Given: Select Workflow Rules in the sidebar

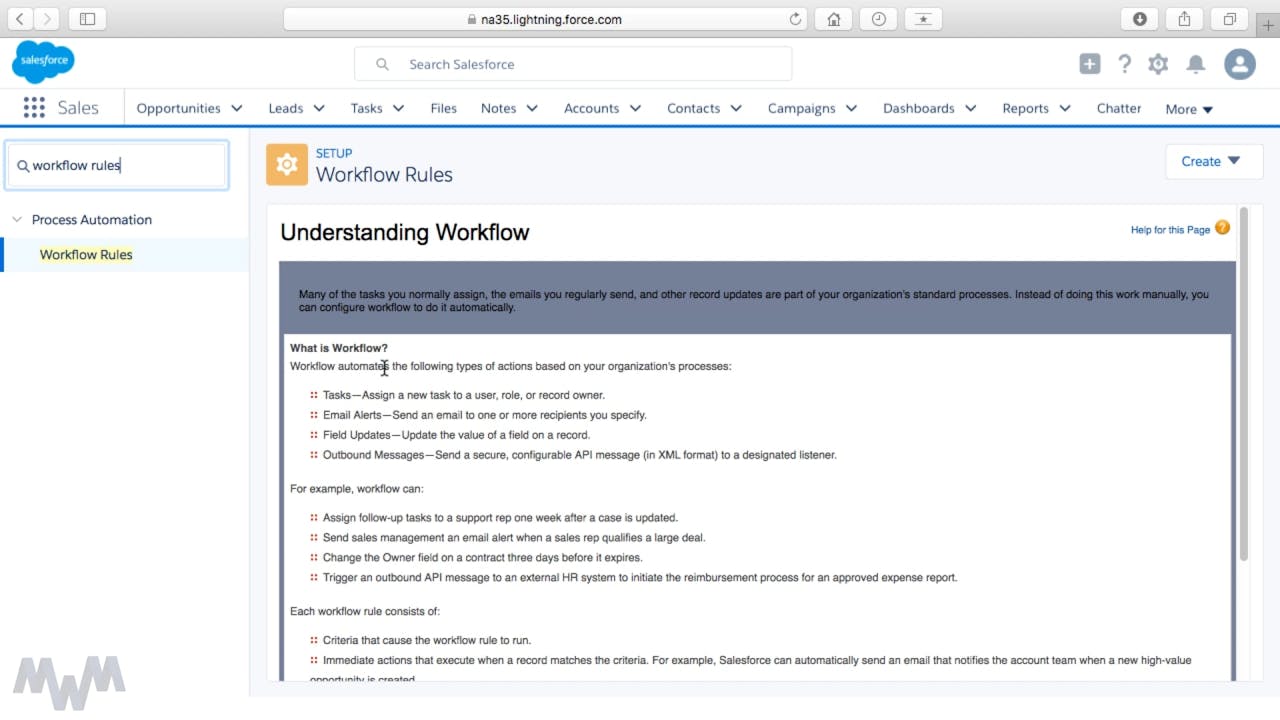Looking at the screenshot, I should [x=86, y=255].
